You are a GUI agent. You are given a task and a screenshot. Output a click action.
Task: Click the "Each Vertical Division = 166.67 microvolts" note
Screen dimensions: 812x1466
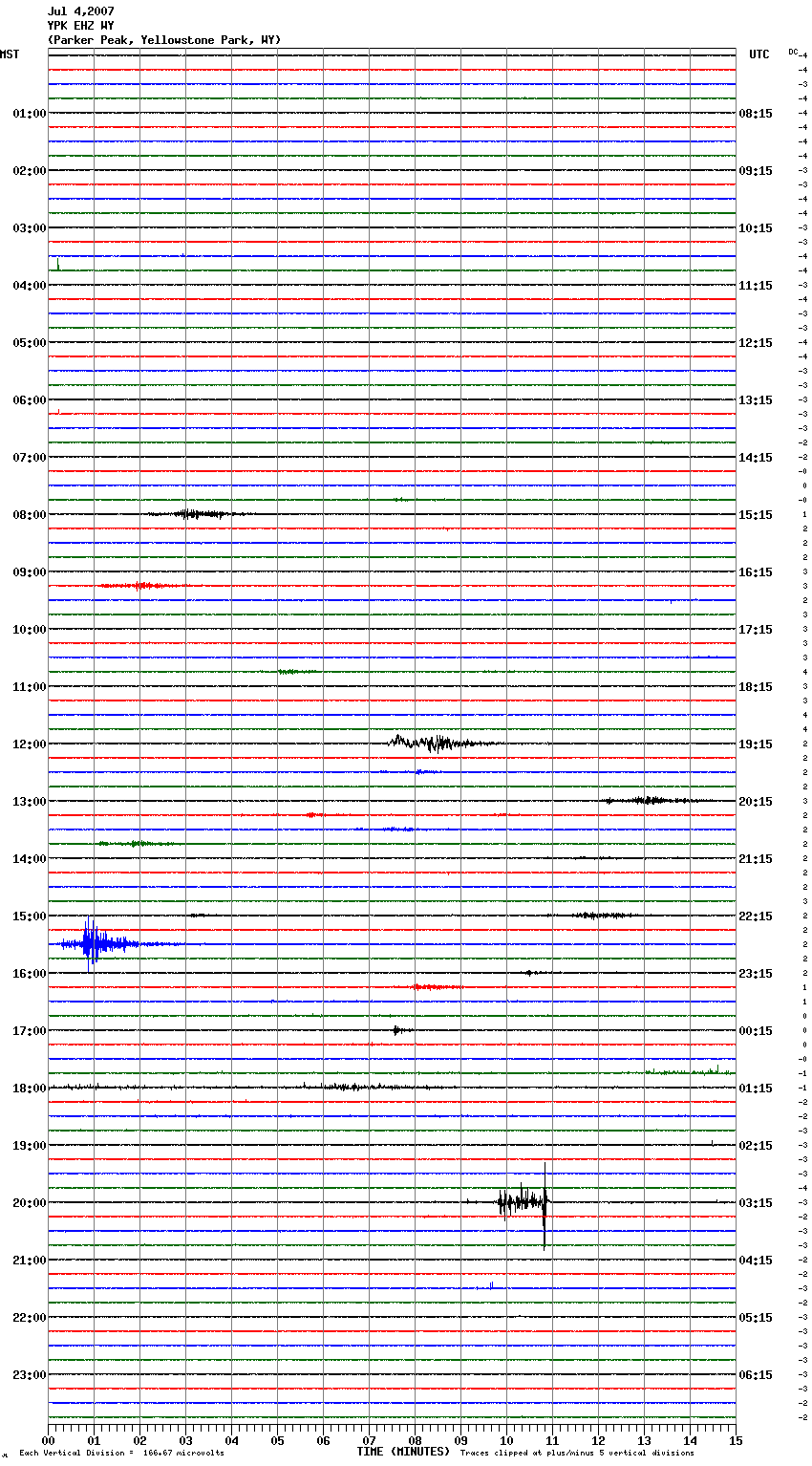click(121, 1454)
